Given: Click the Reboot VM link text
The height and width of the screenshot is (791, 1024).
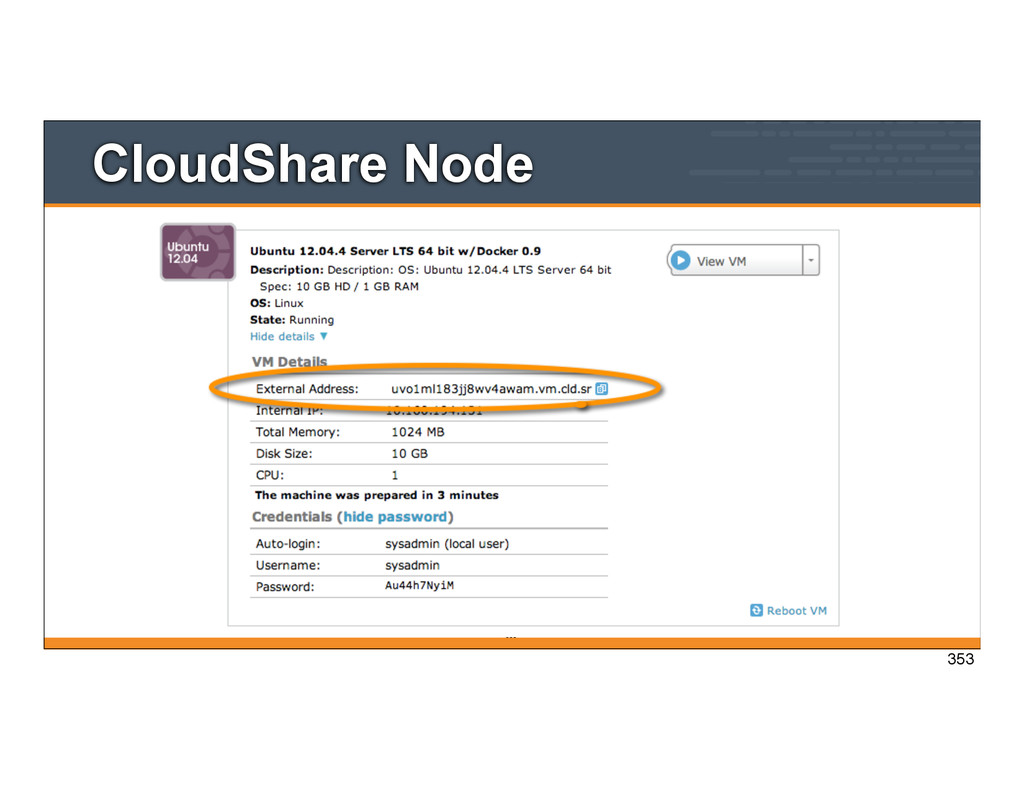Looking at the screenshot, I should [x=797, y=611].
